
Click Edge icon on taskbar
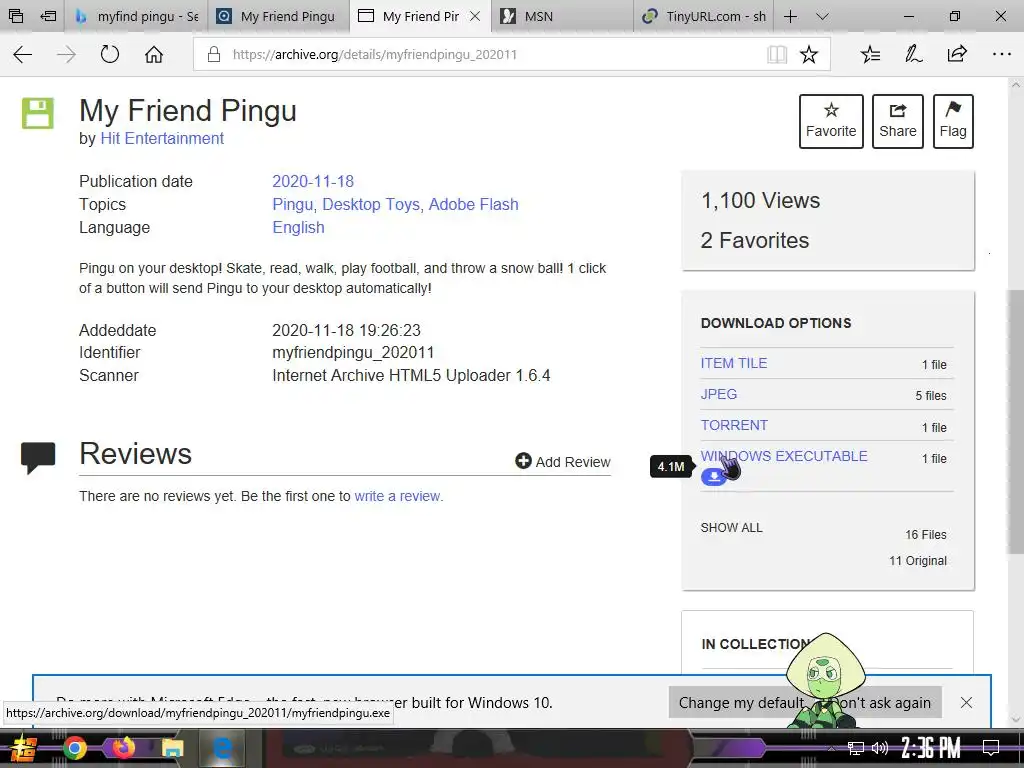point(222,748)
